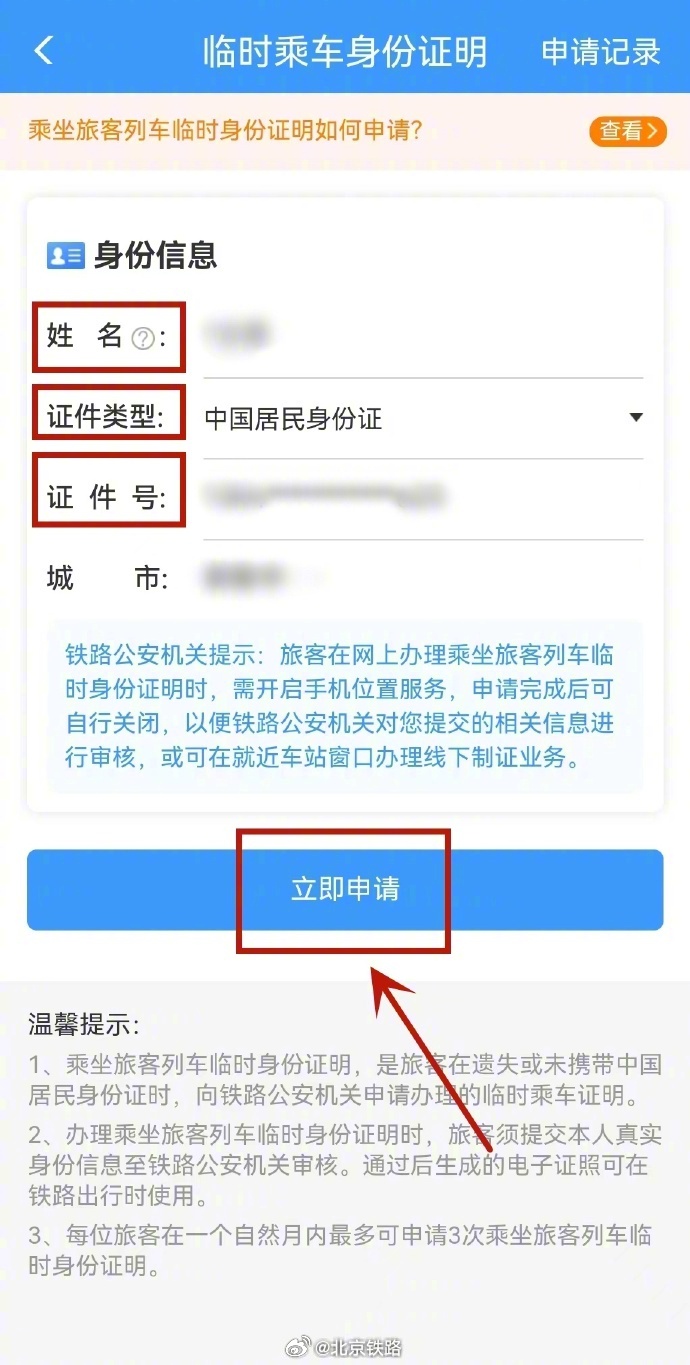Select the 中国居民身份证 type field
Viewport: 690px width, 1365px height.
point(423,418)
